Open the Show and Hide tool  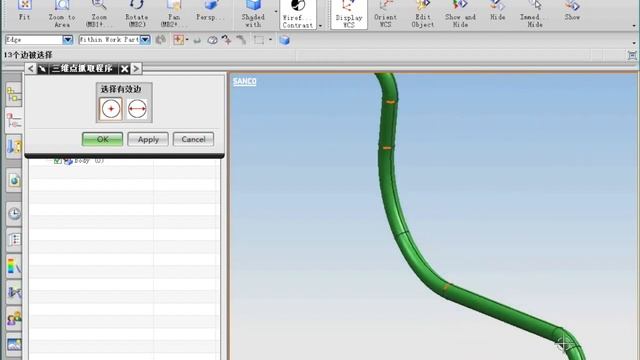tap(460, 13)
